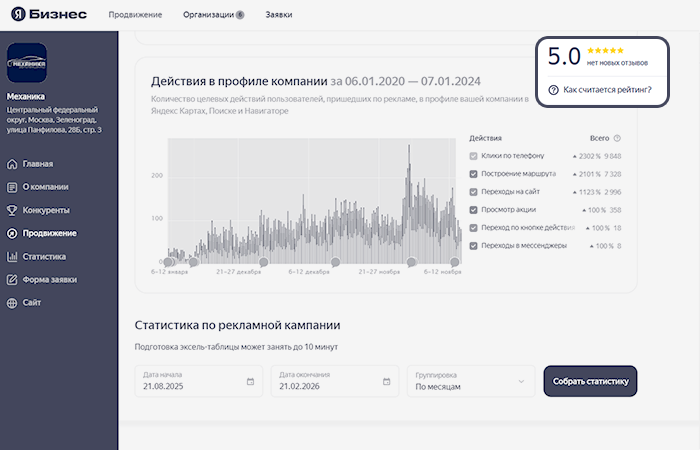Screen dimensions: 700x450
Task: Open the Группировка dropdown
Action: [x=471, y=381]
